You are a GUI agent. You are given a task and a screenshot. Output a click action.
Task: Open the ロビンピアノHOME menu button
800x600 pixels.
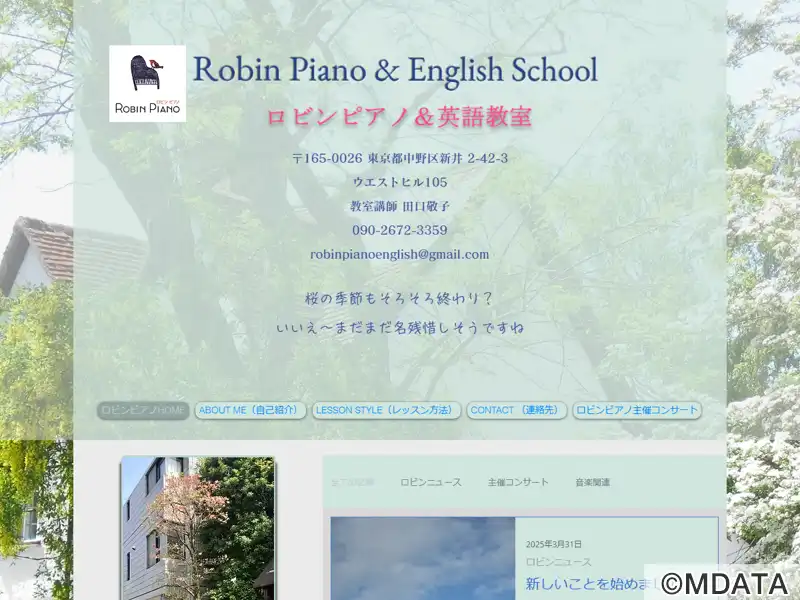point(143,410)
